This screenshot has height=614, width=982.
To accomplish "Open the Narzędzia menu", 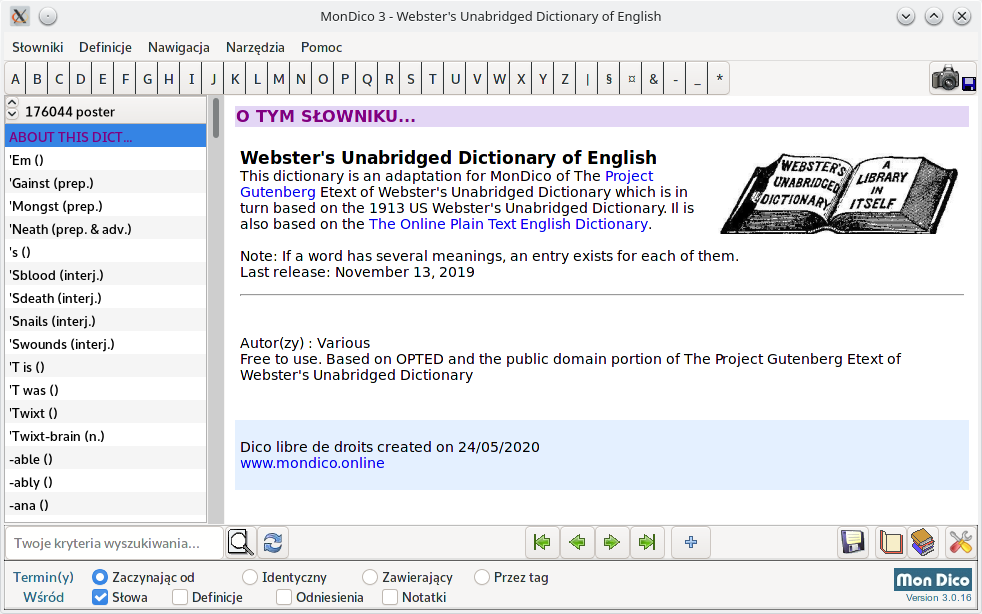I will pos(255,47).
